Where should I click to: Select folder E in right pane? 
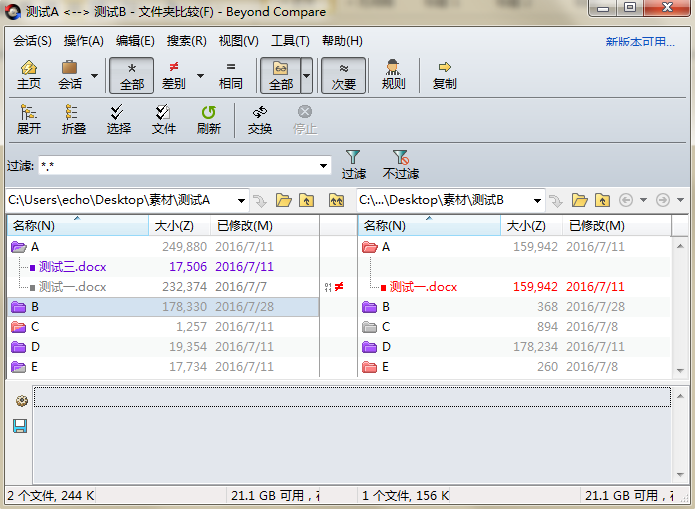click(514, 367)
